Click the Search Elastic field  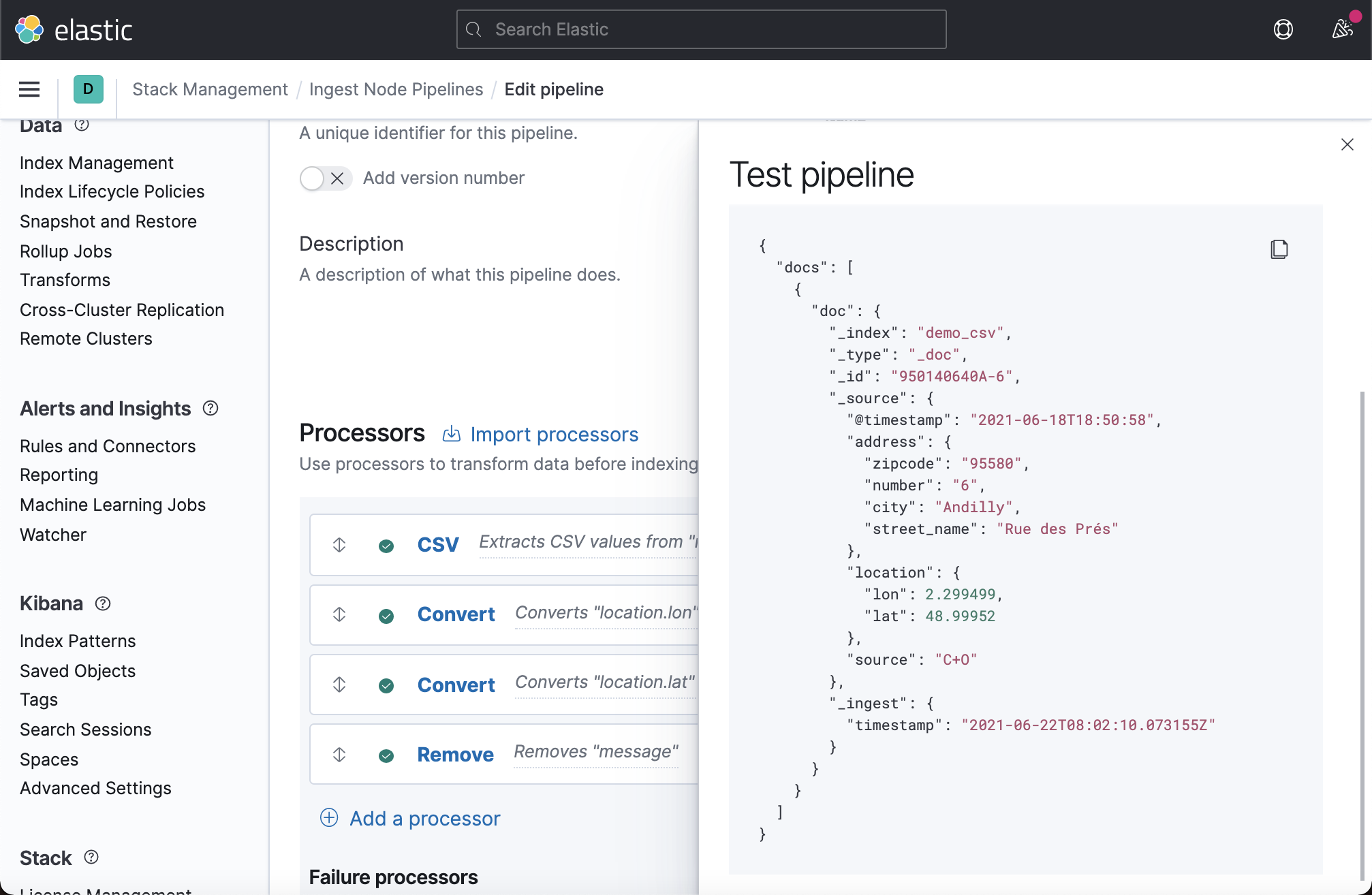coord(700,29)
